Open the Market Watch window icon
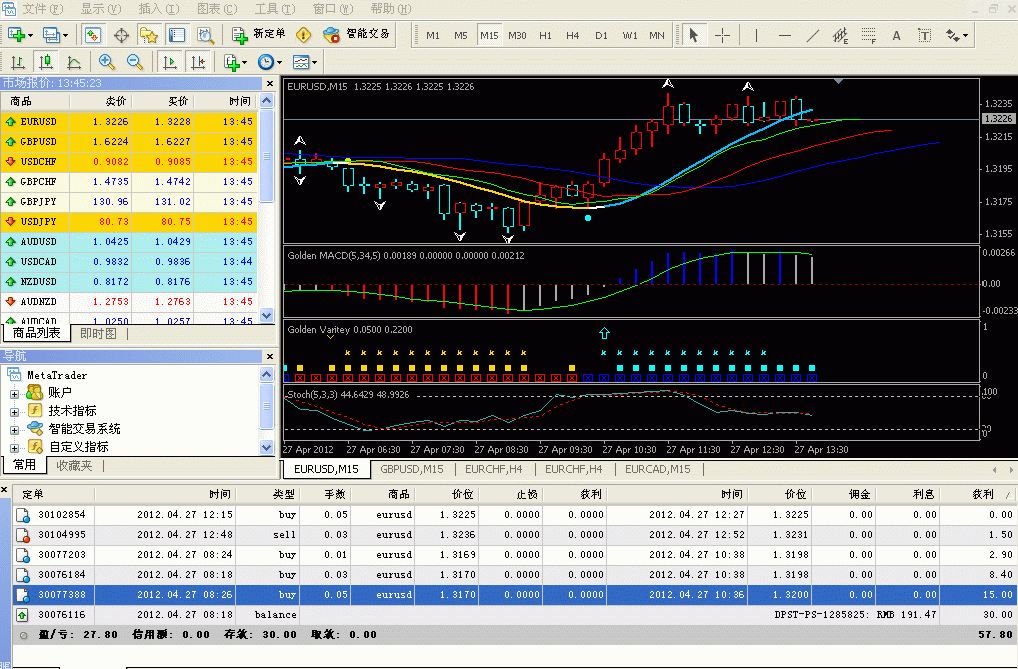Screen dimensions: 1018x669 [92, 35]
